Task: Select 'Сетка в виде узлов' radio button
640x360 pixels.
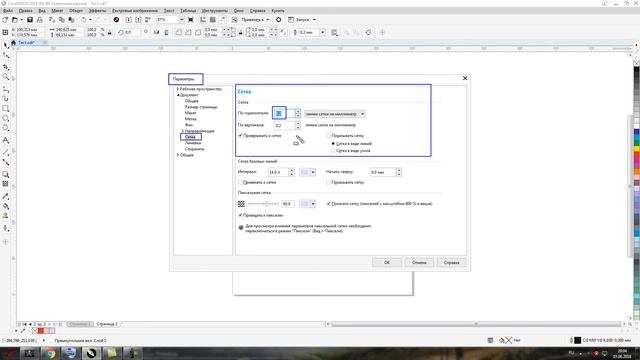Action: coord(333,151)
